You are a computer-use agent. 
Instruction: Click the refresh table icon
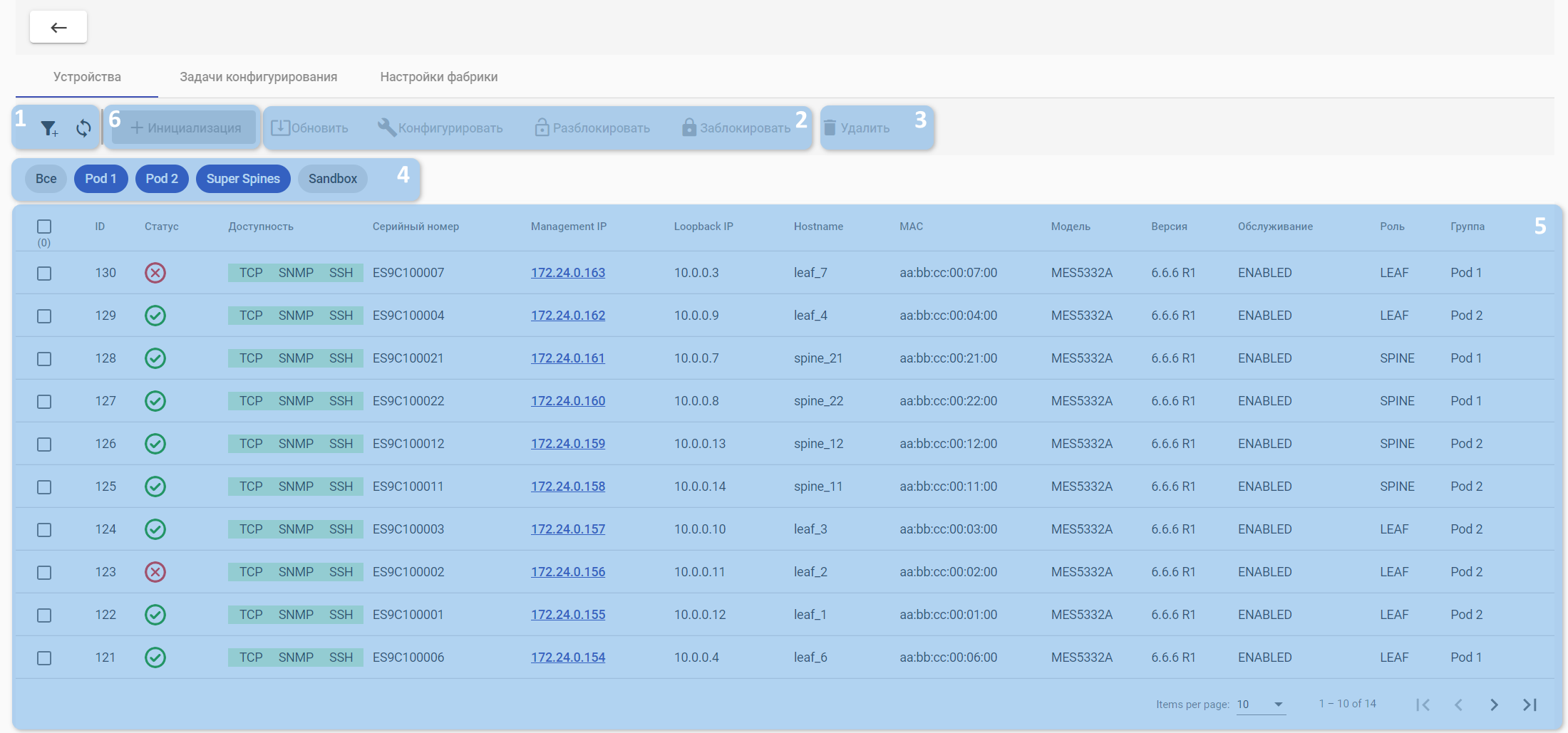(84, 128)
